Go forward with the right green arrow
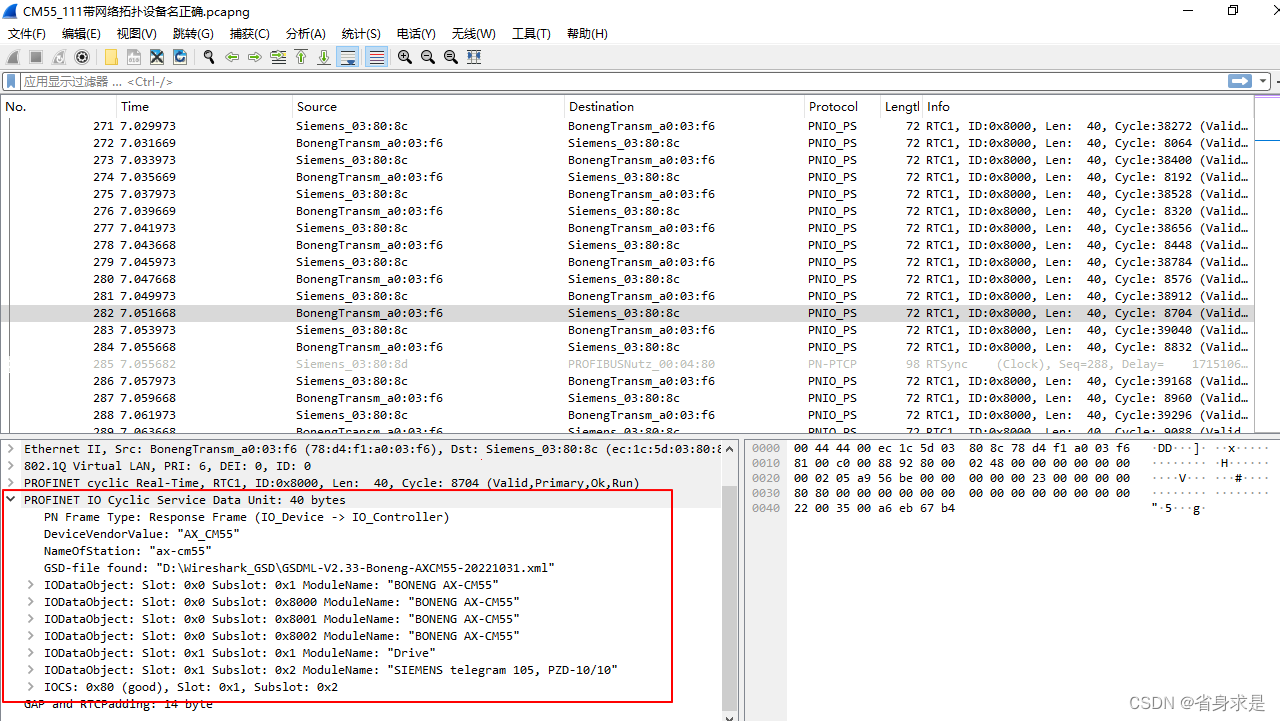 coord(255,57)
